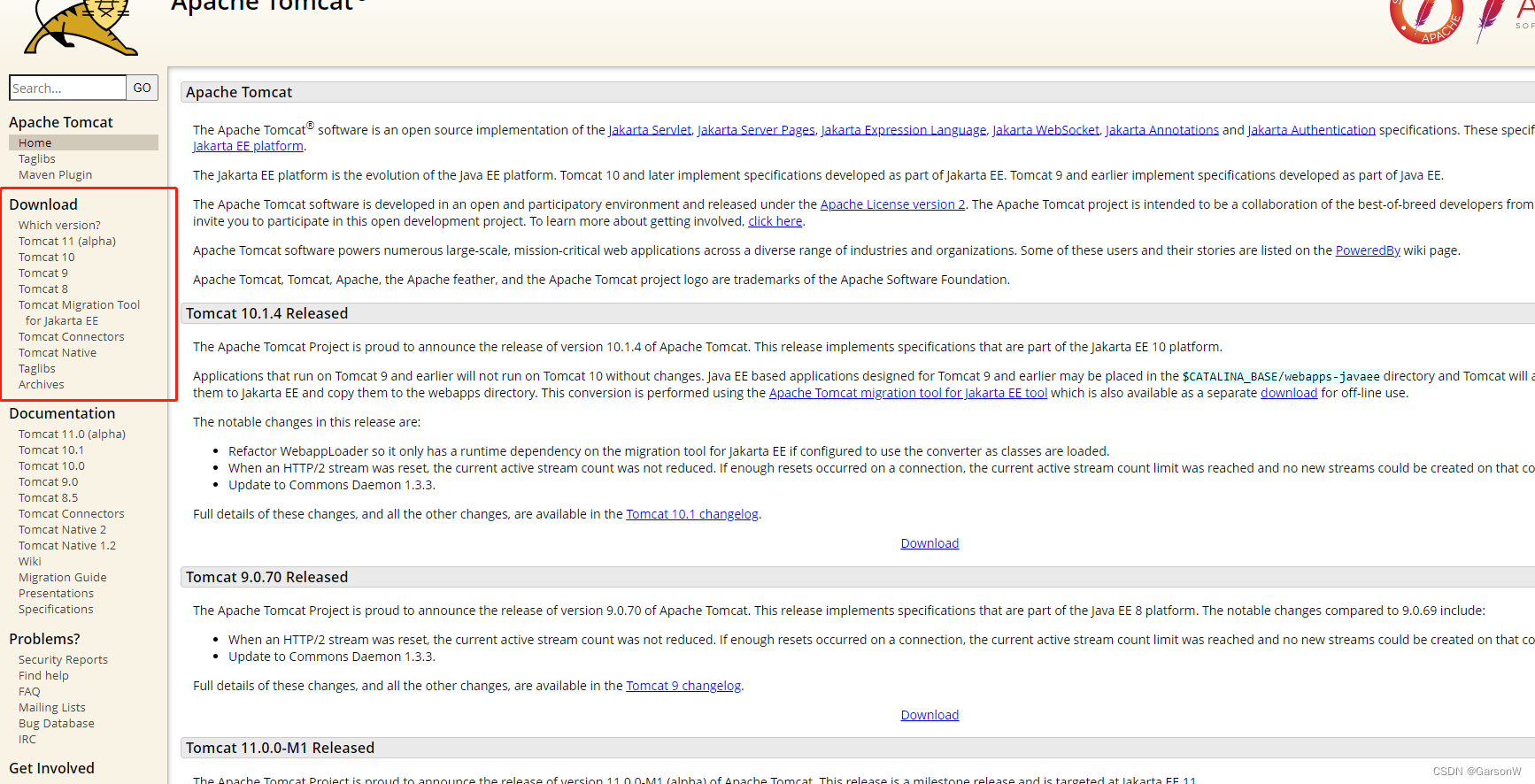Click Download under Tomcat 10.1.4 Released
The image size is (1535, 784).
tap(929, 543)
